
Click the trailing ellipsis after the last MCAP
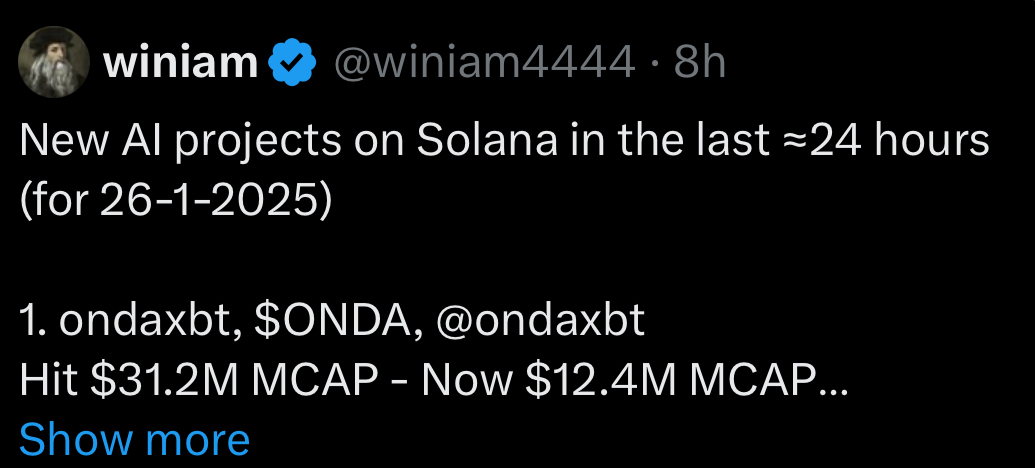click(x=834, y=384)
